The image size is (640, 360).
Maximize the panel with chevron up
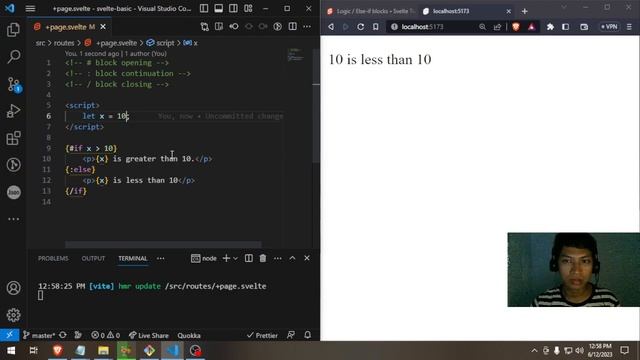292,258
